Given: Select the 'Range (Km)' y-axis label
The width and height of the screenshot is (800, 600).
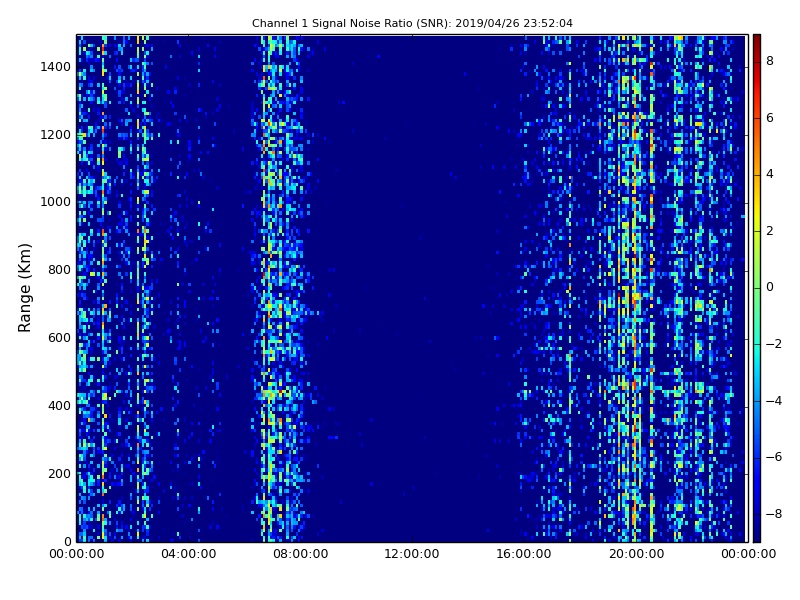Looking at the screenshot, I should (x=24, y=288).
